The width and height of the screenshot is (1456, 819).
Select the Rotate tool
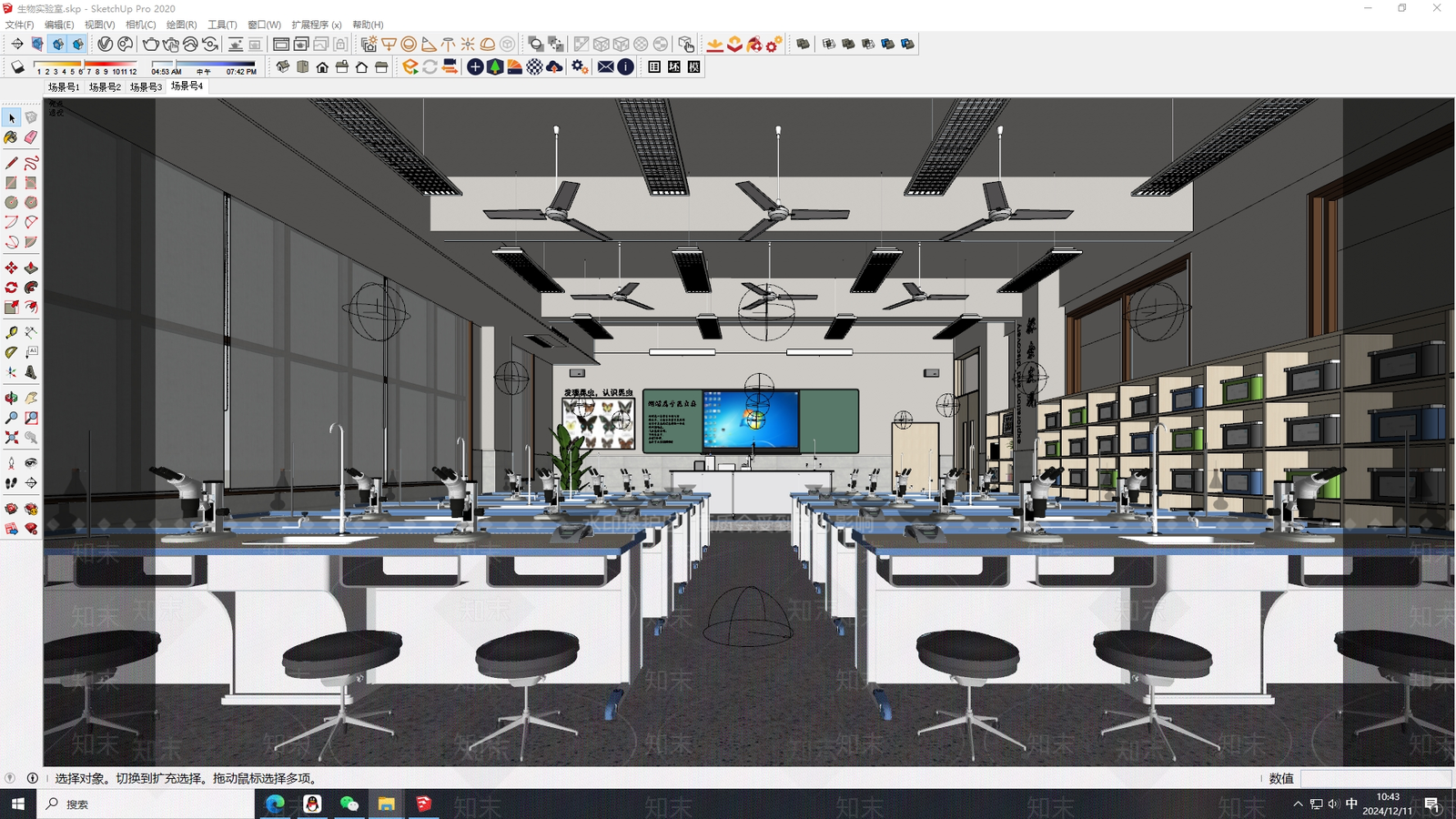pos(12,288)
